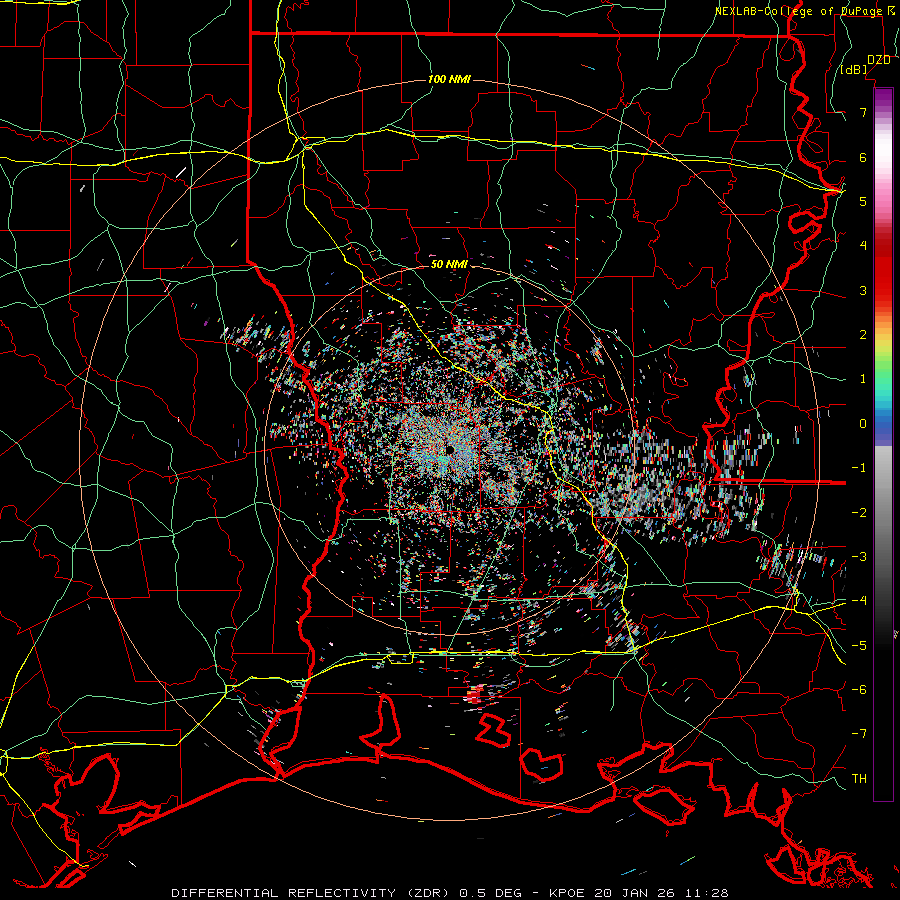The image size is (900, 900).
Task: Click the legend value "-4"
Action: pos(859,601)
